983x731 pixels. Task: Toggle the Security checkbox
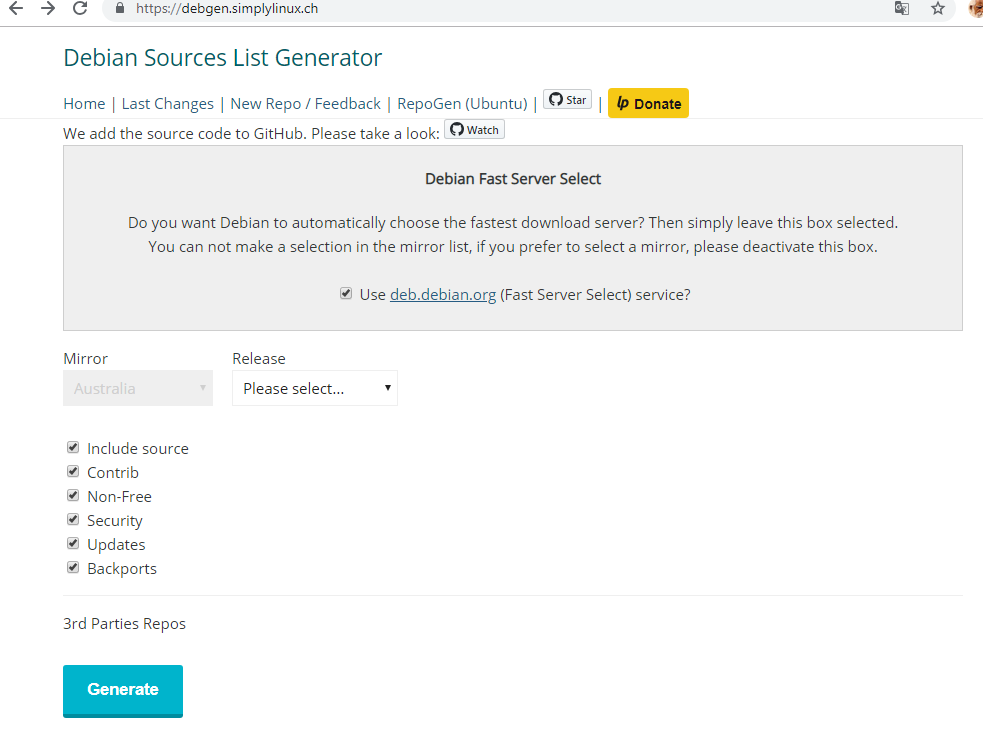[73, 519]
